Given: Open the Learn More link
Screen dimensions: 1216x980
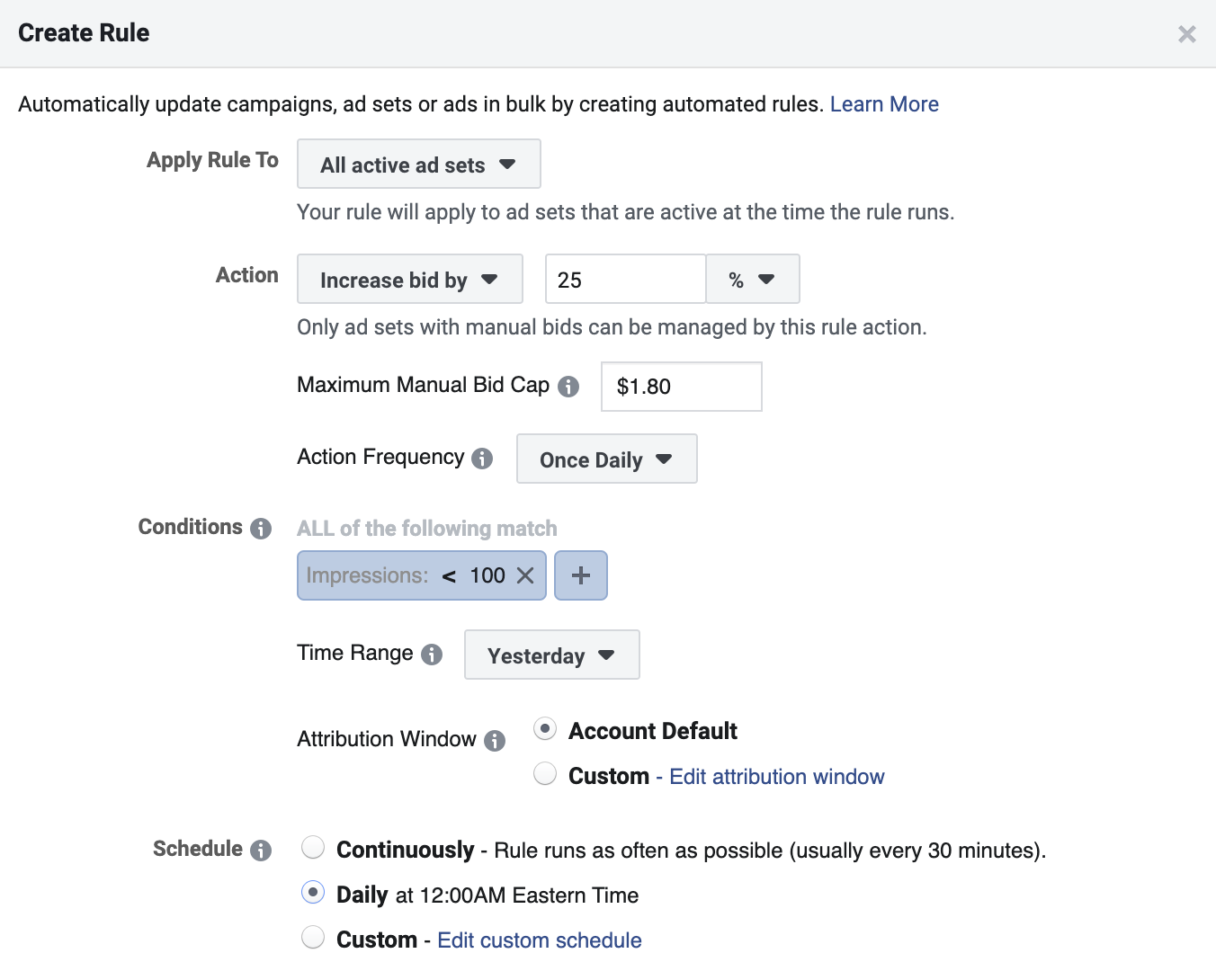Looking at the screenshot, I should coord(884,104).
